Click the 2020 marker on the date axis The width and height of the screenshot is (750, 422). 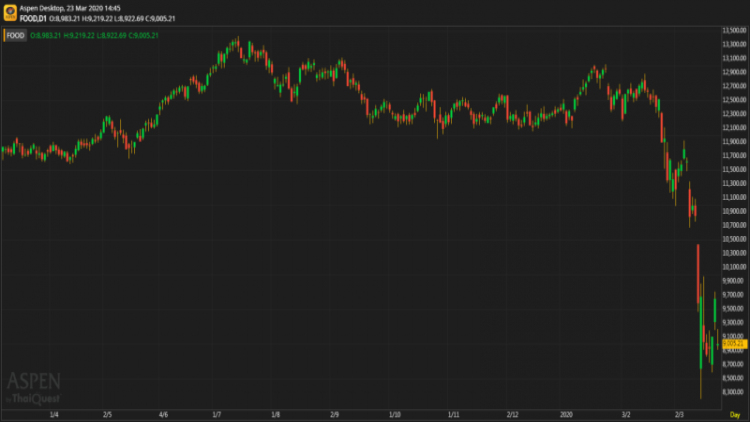pos(567,414)
